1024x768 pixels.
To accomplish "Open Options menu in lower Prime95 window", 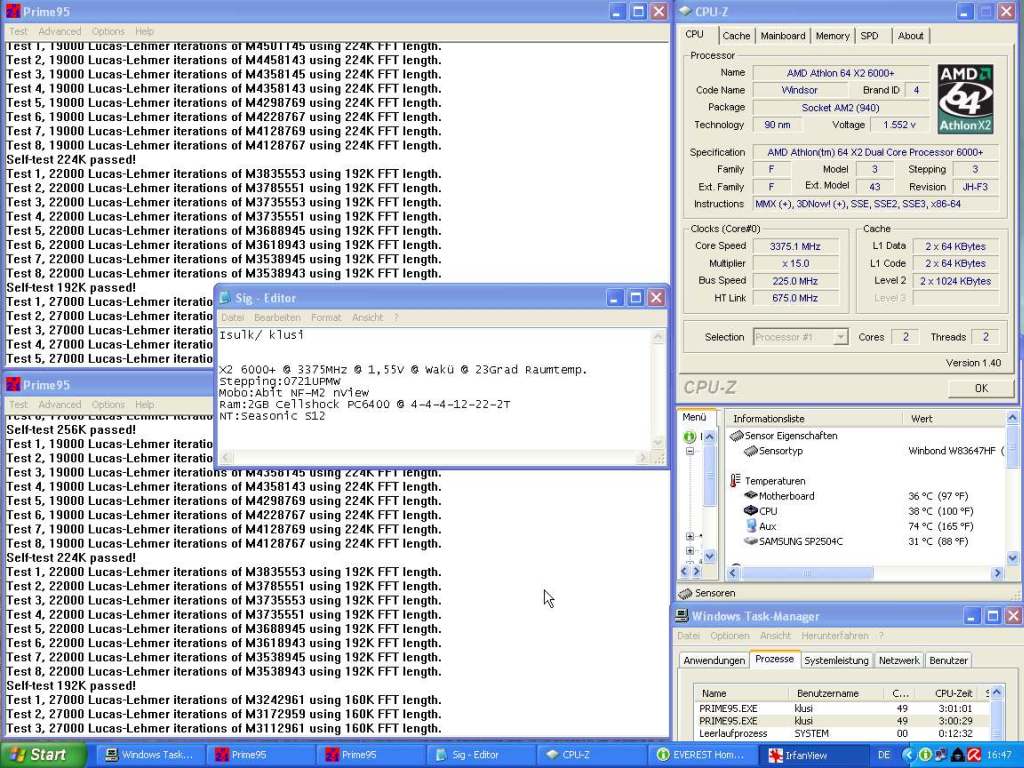I will pos(108,405).
